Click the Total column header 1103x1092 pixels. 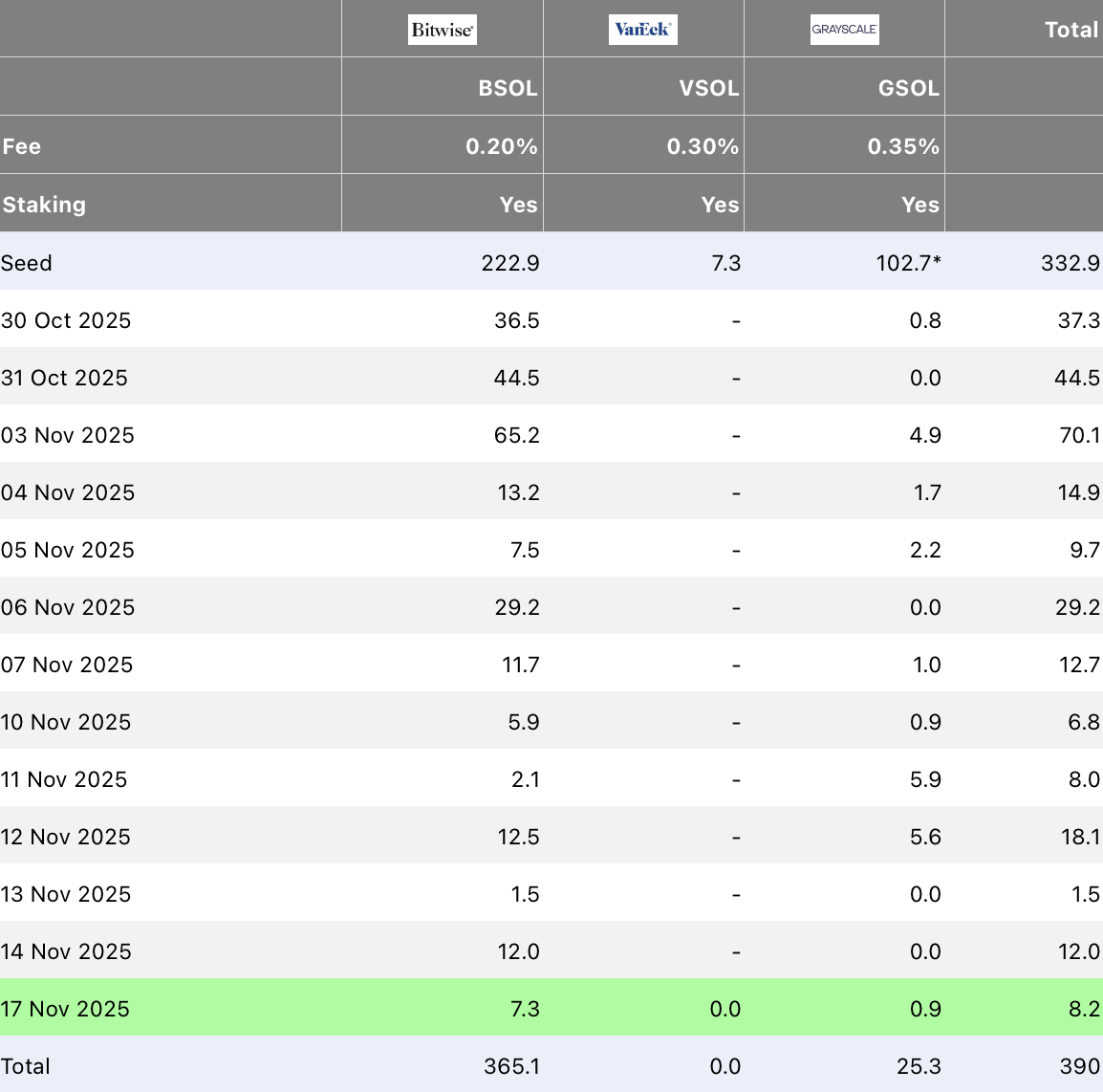coord(1071,30)
